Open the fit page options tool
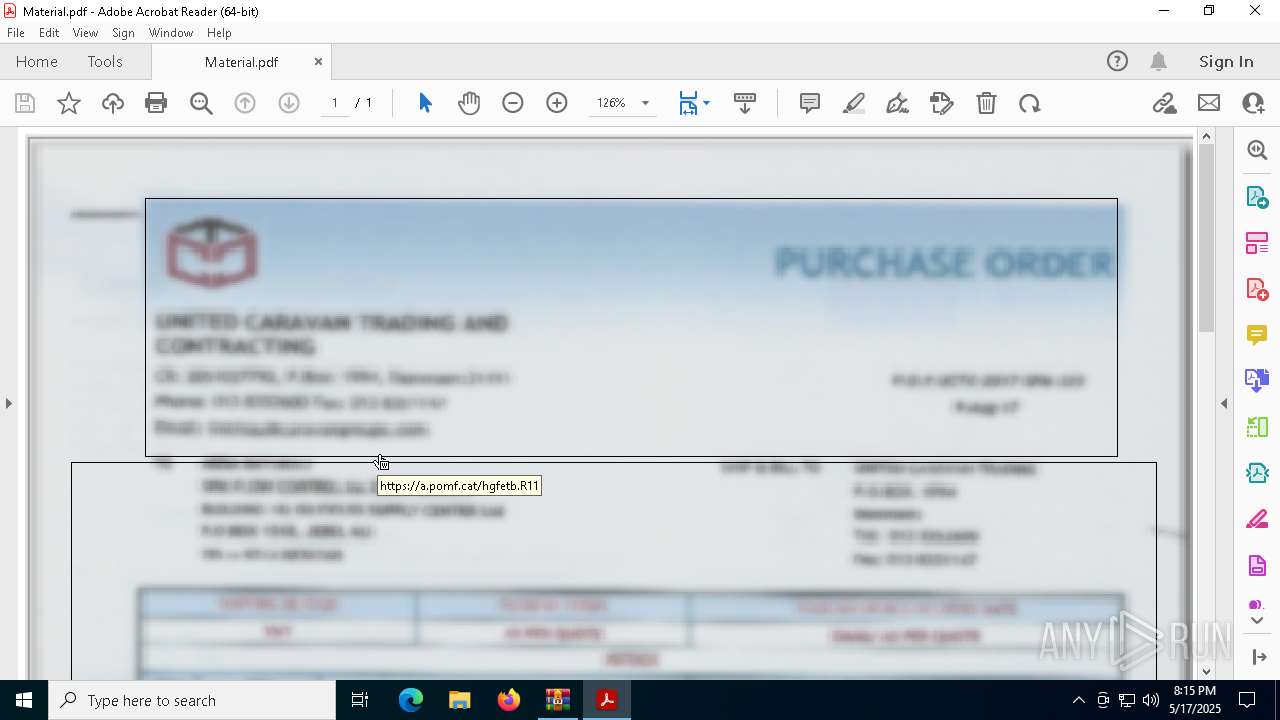The width and height of the screenshot is (1280, 720). [688, 103]
